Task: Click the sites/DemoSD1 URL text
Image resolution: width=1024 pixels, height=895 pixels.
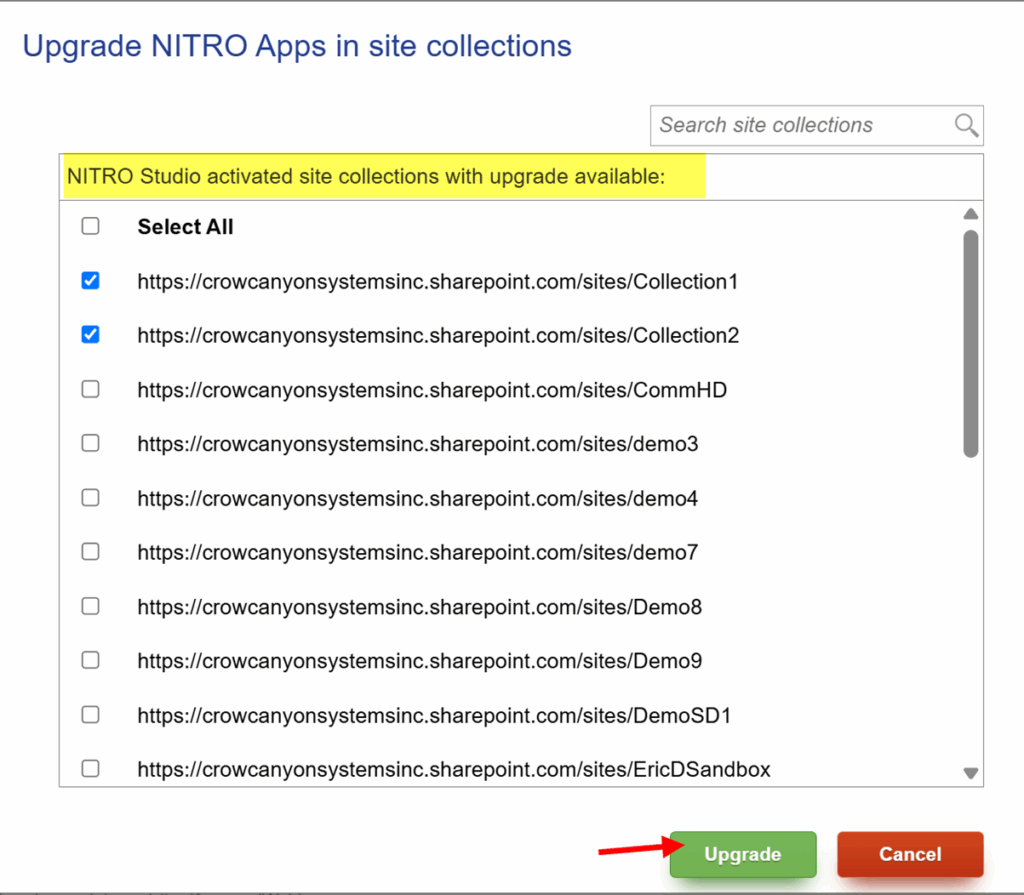Action: click(x=434, y=716)
